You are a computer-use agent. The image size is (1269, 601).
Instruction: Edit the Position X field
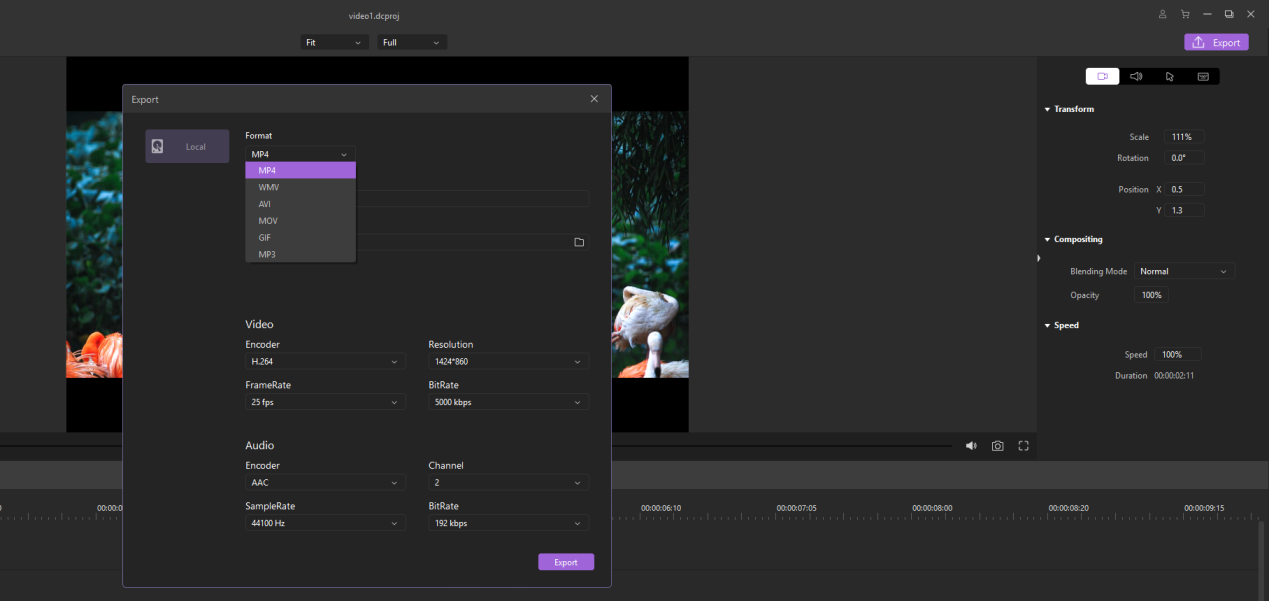pos(1185,189)
